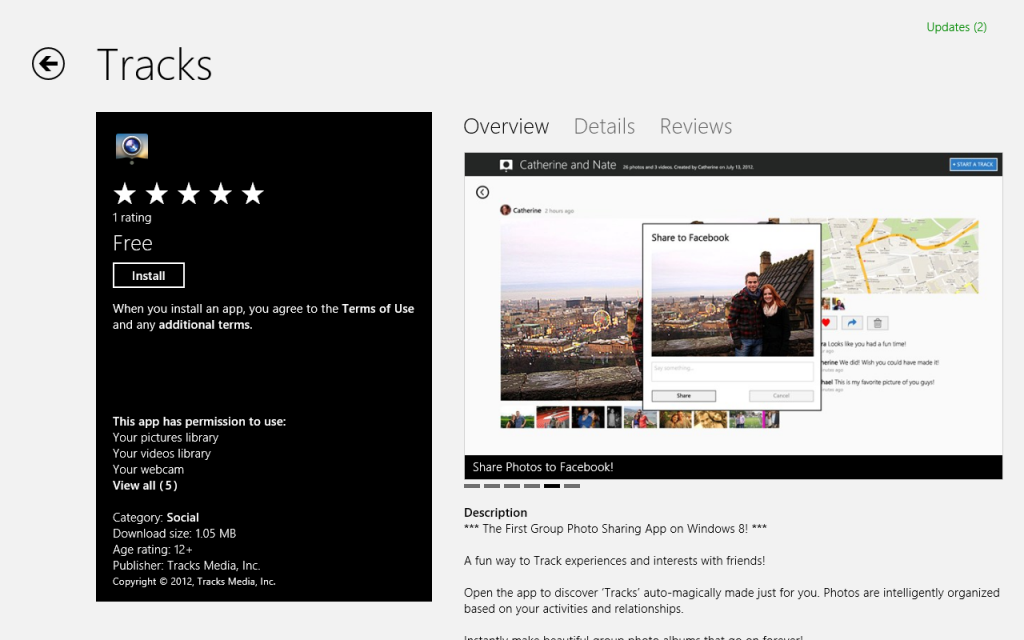Open the additional terms link
The height and width of the screenshot is (640, 1024).
click(205, 325)
